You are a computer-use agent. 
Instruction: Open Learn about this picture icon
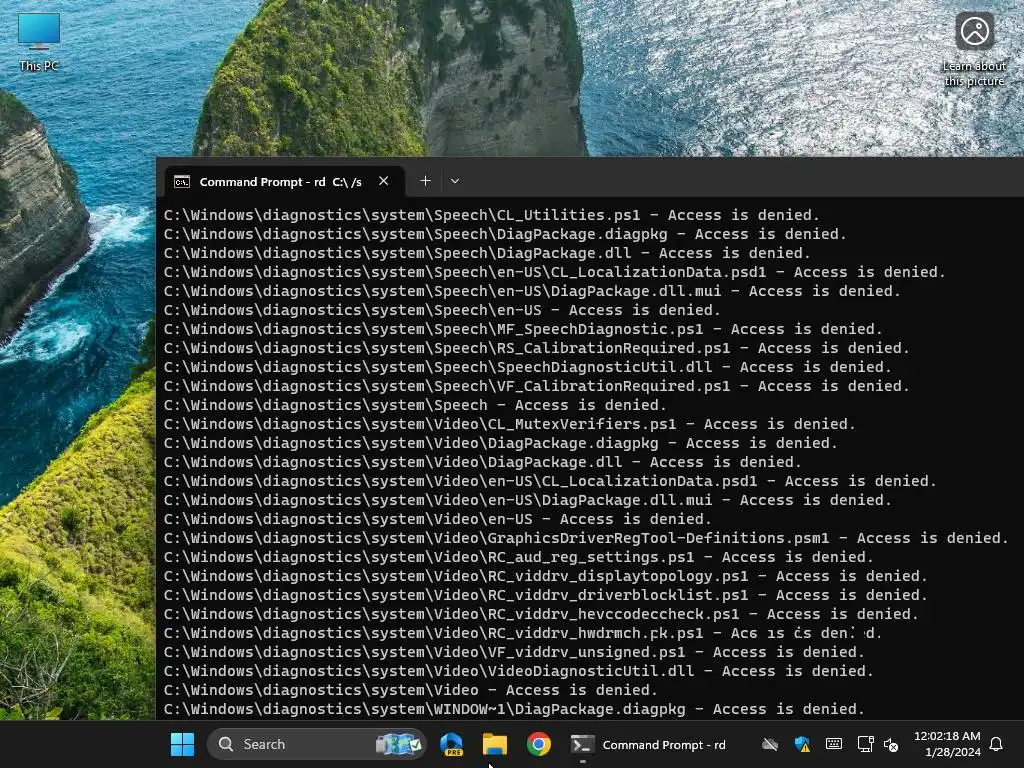[x=974, y=50]
